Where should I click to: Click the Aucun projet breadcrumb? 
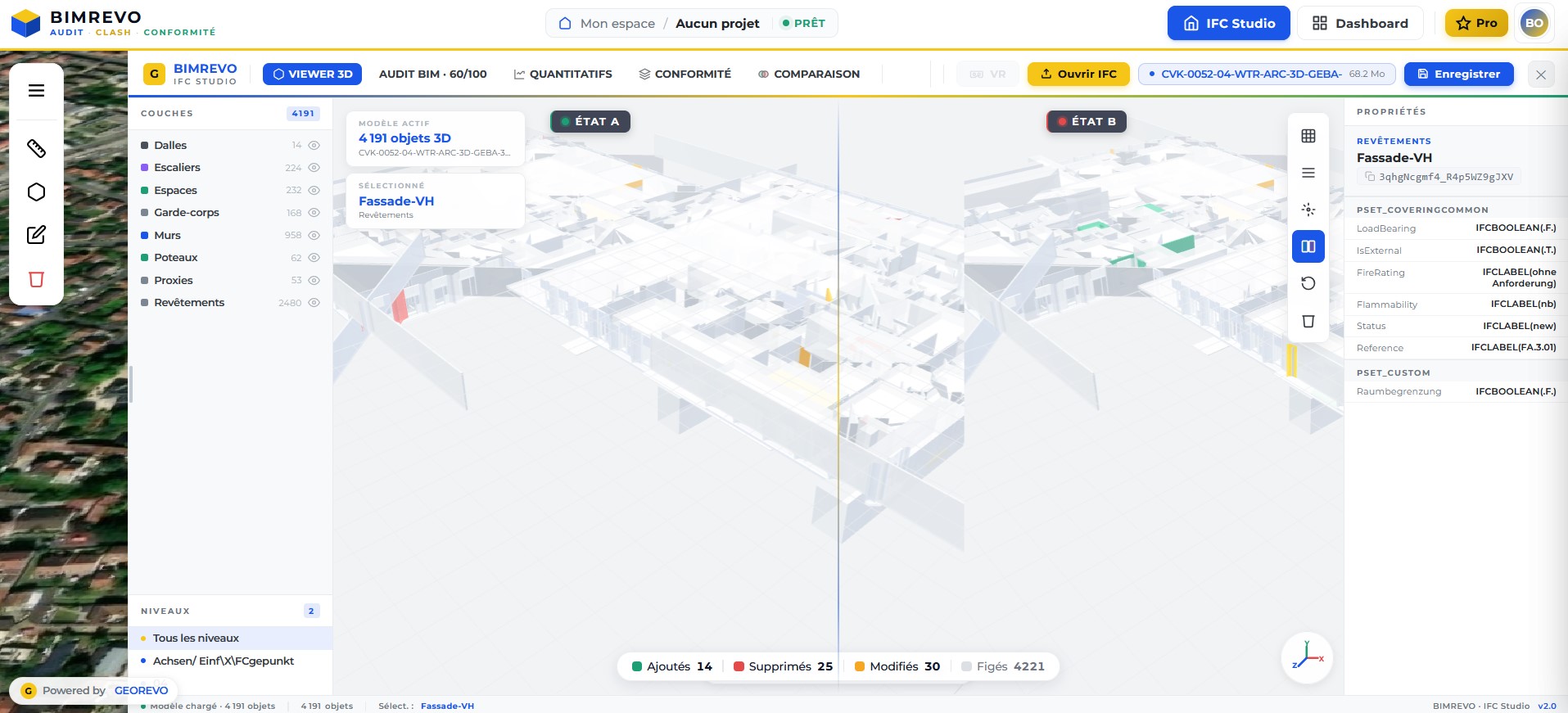click(x=717, y=23)
